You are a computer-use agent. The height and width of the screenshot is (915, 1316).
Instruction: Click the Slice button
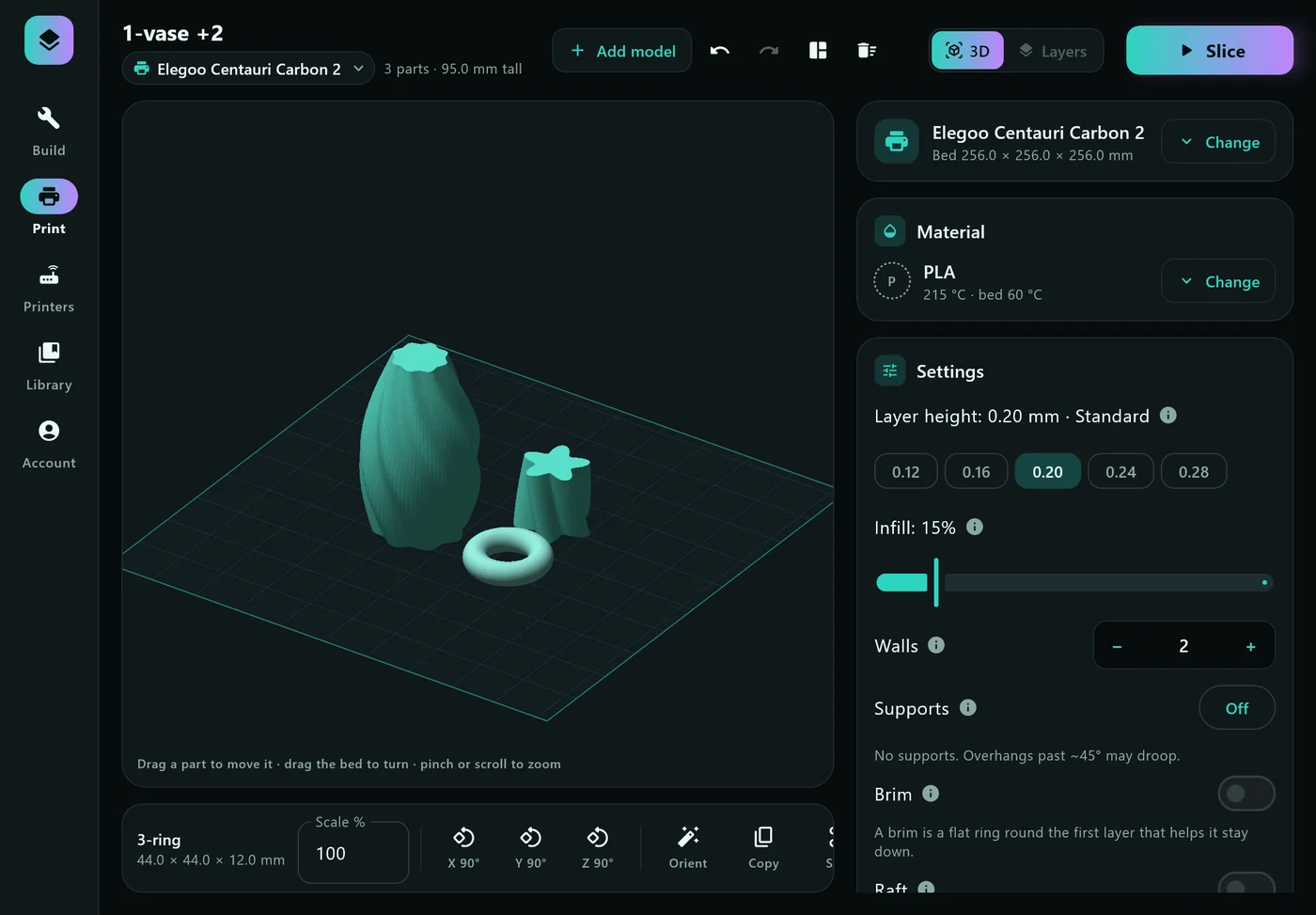tap(1210, 51)
